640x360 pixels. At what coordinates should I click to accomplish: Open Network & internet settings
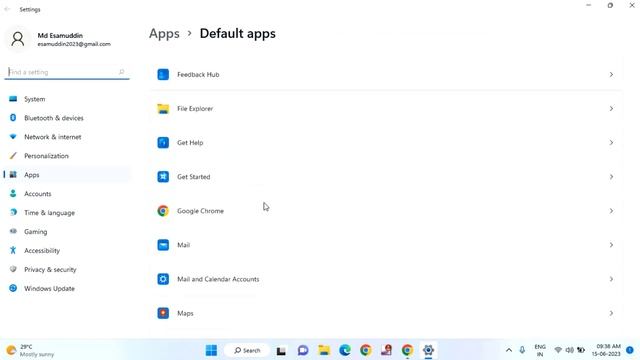click(67, 137)
